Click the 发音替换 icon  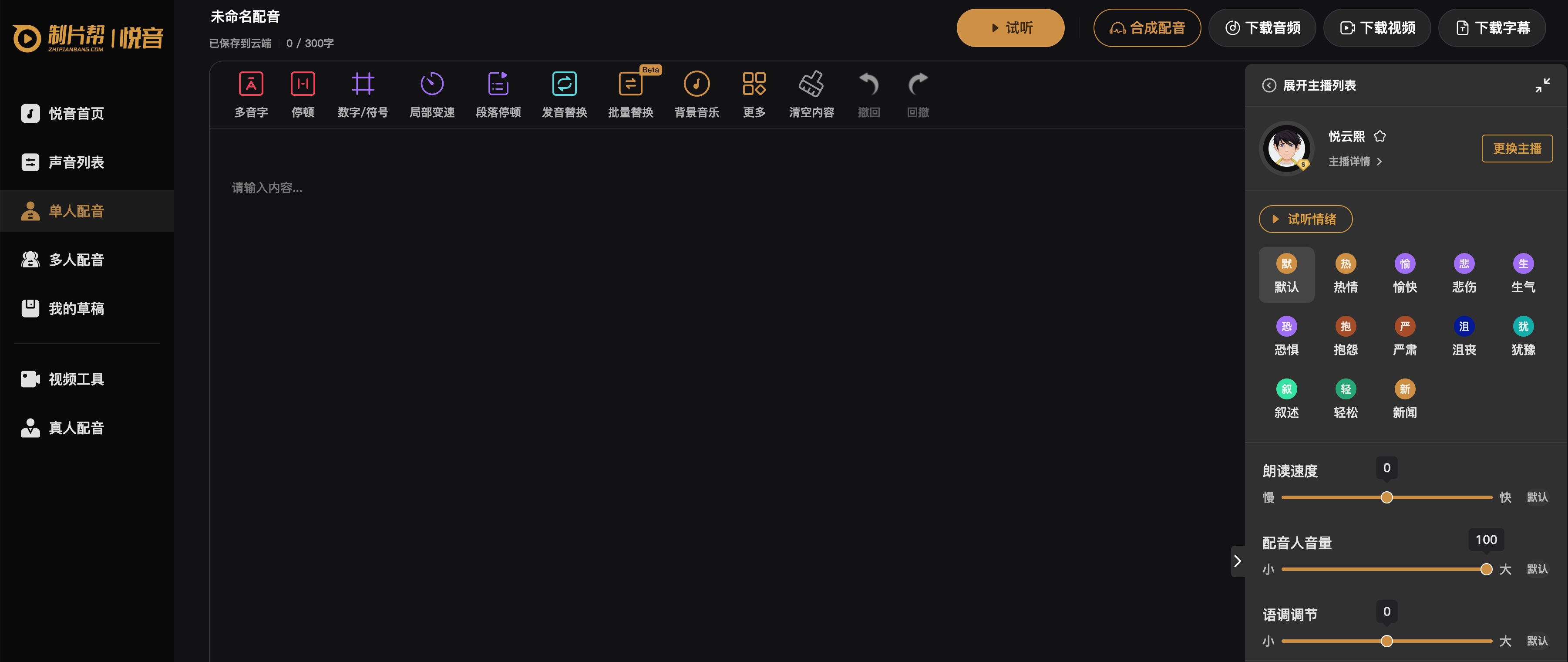pyautogui.click(x=564, y=84)
